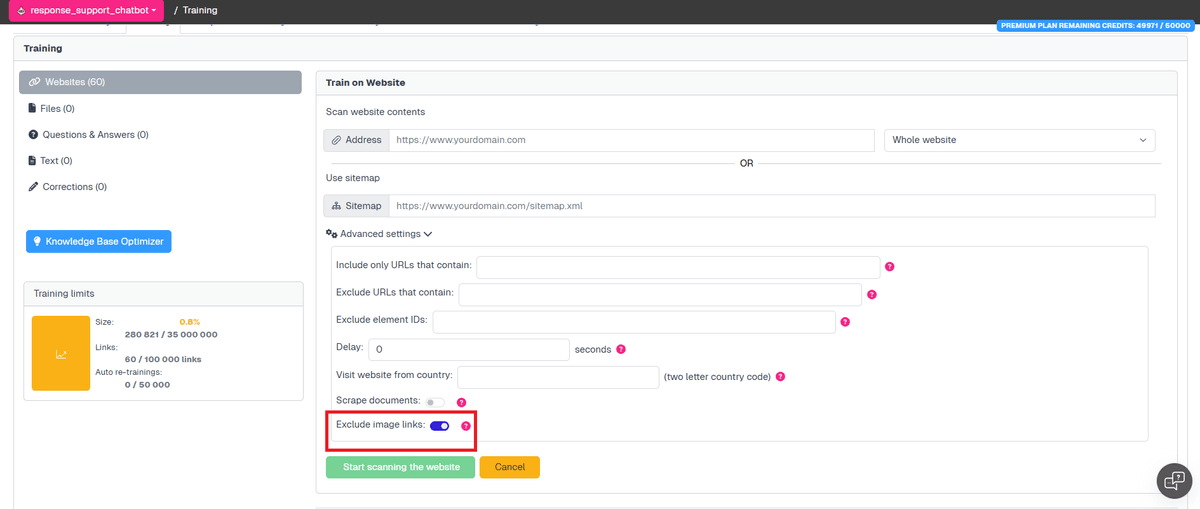The image size is (1200, 509).
Task: Open Questions & Answers (0) section
Action: point(88,134)
